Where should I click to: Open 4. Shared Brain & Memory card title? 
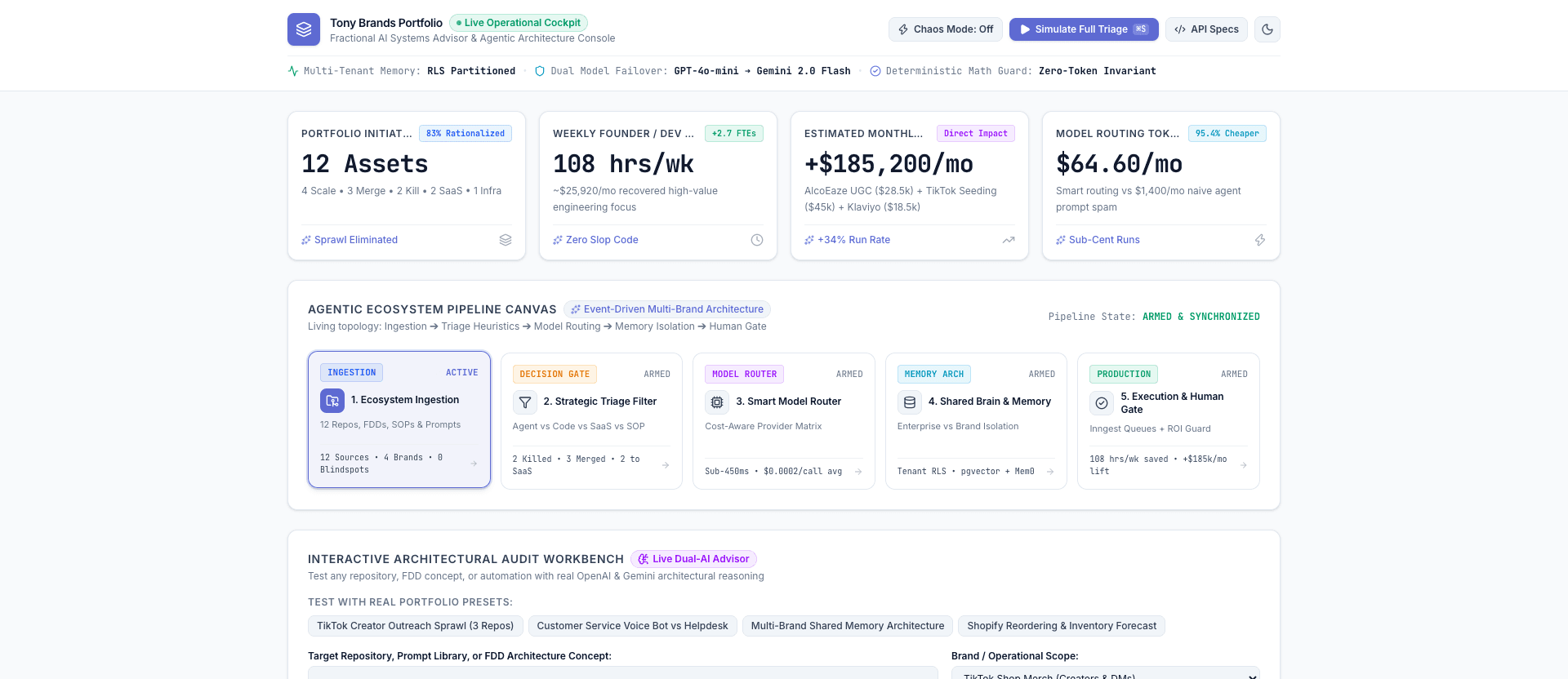point(990,402)
